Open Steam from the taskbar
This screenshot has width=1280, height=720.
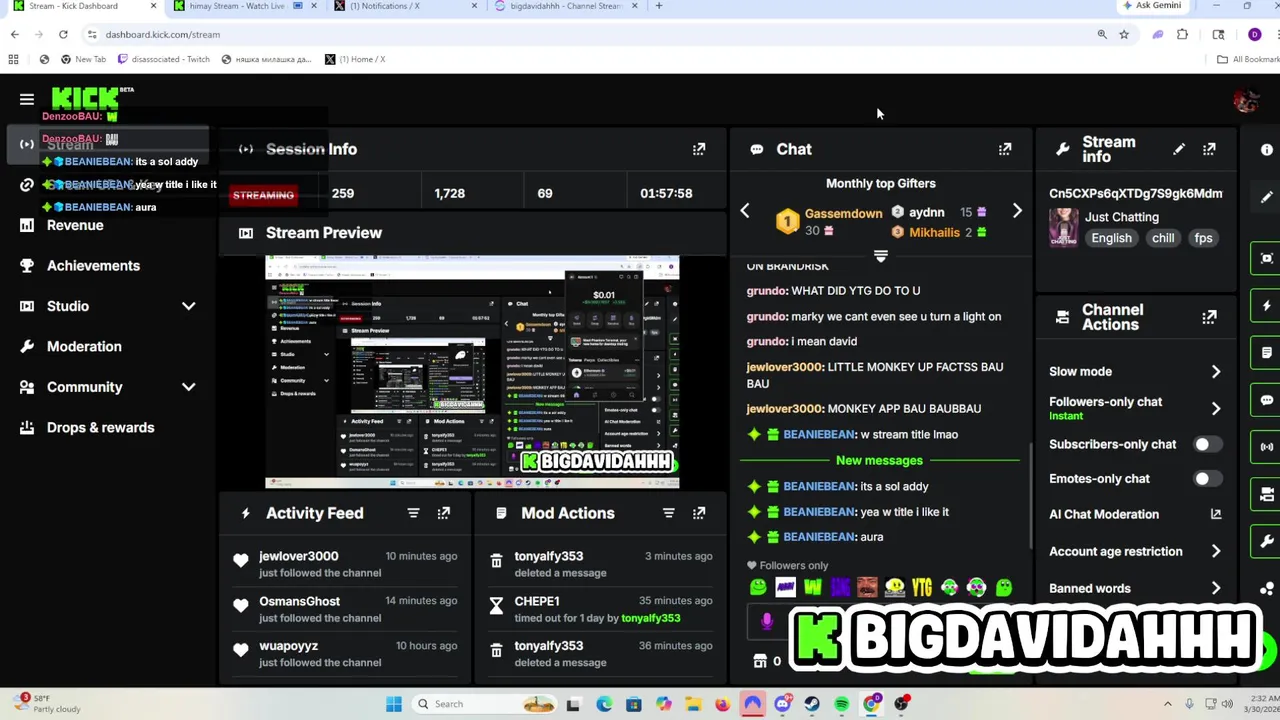pos(812,704)
